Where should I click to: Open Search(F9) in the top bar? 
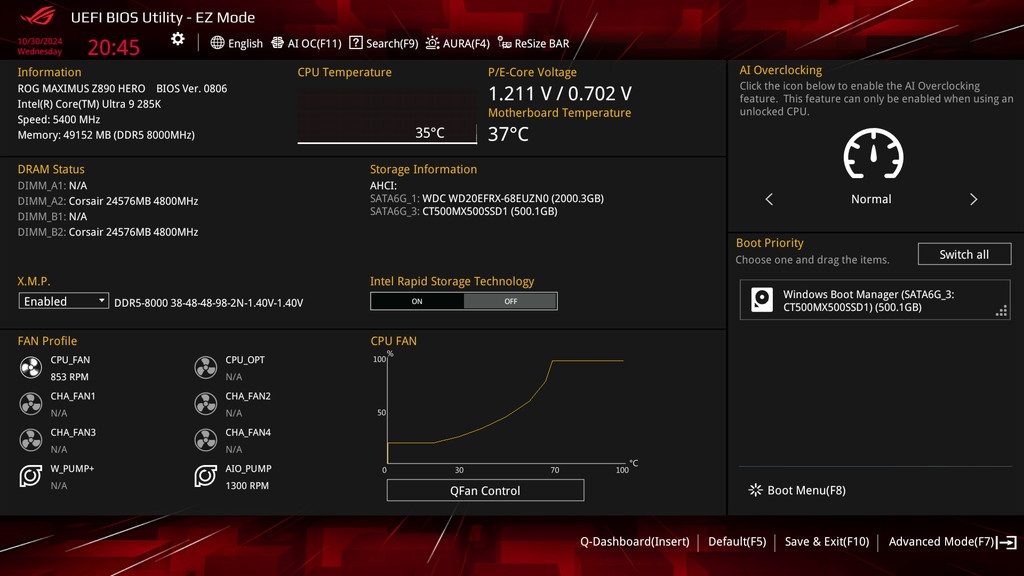[383, 43]
